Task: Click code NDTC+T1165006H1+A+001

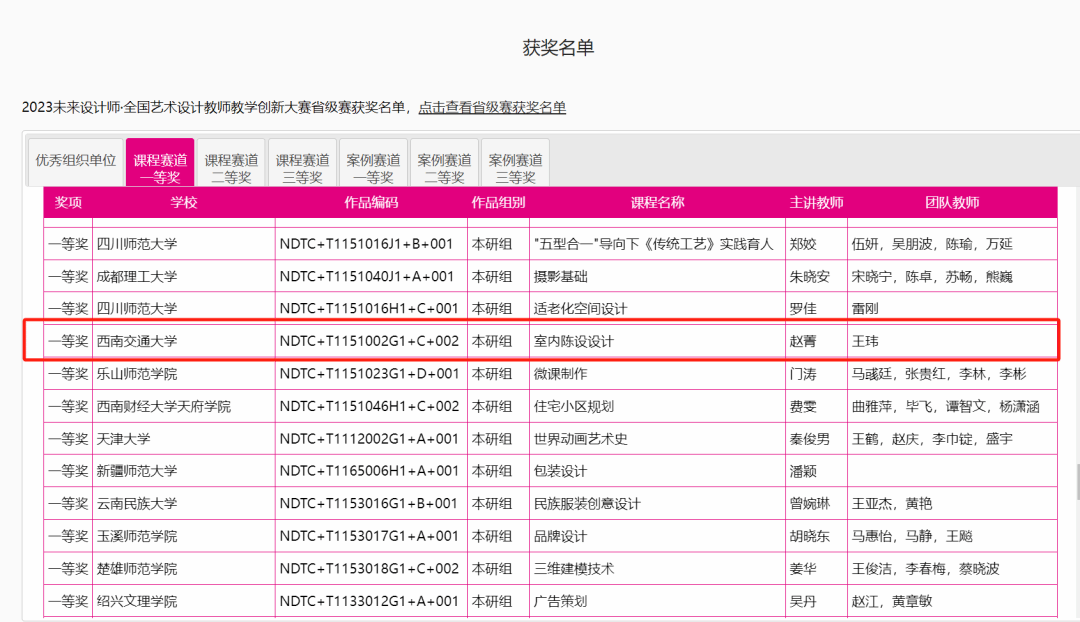Action: [369, 471]
